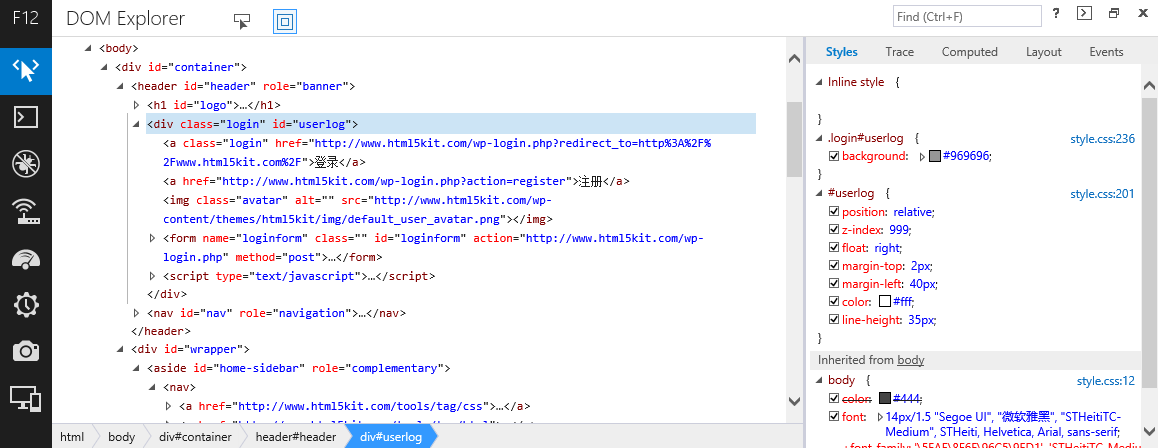Collapse the header id="header" node
The height and width of the screenshot is (448, 1158).
coord(120,86)
